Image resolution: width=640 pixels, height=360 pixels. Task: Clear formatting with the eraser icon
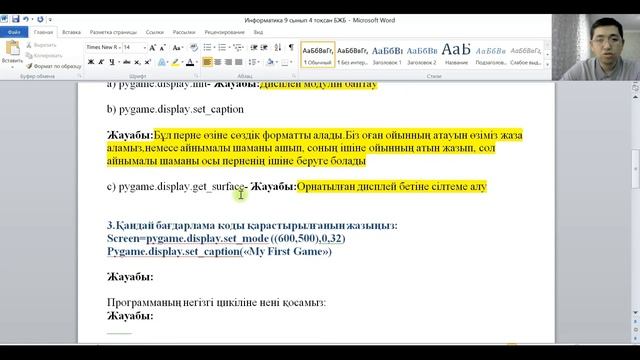click(194, 48)
